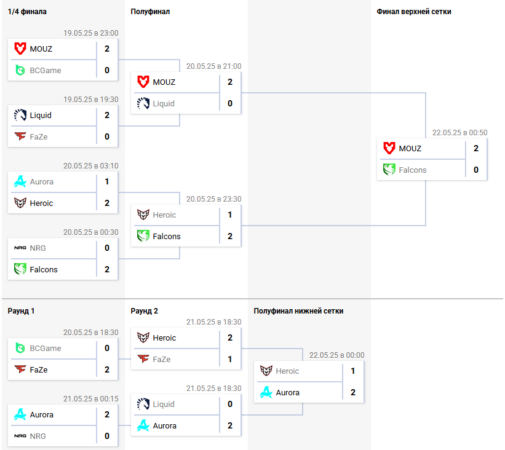
Task: Click the Раунд 2 column heading
Action: click(x=144, y=311)
